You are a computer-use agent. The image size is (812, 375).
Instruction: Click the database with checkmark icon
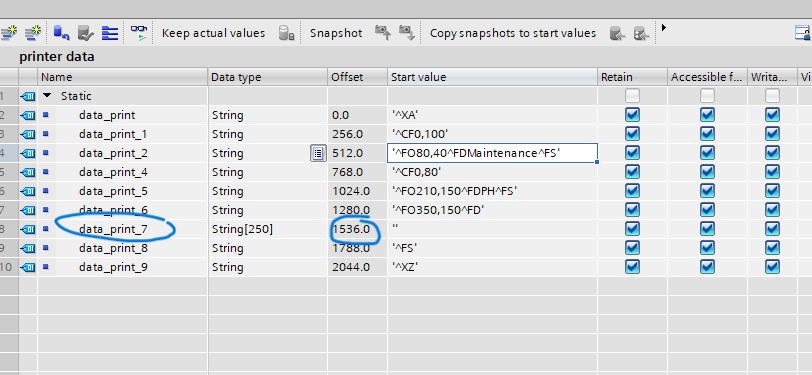(x=85, y=34)
